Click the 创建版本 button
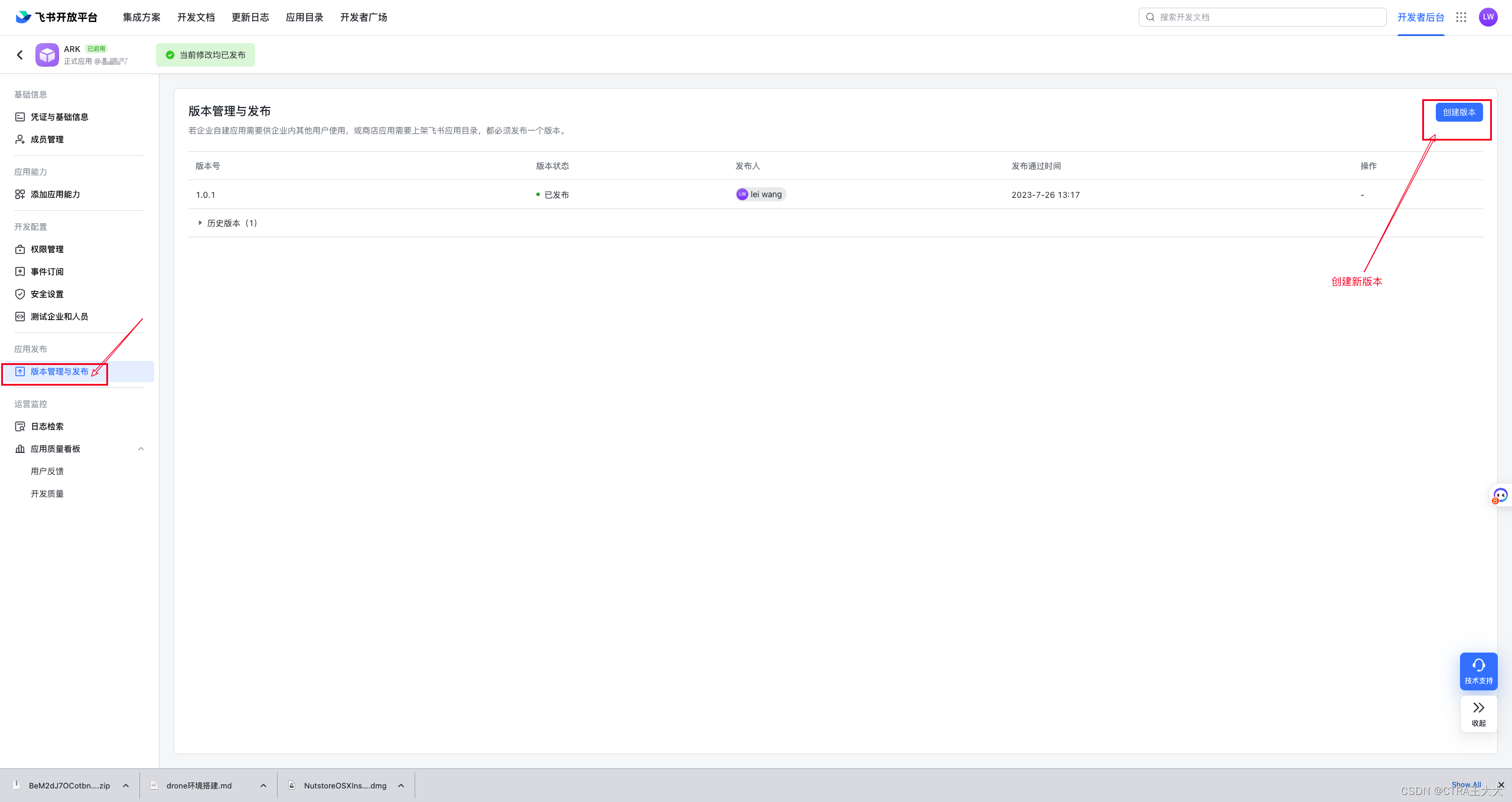Viewport: 1512px width, 802px height. pyautogui.click(x=1459, y=112)
